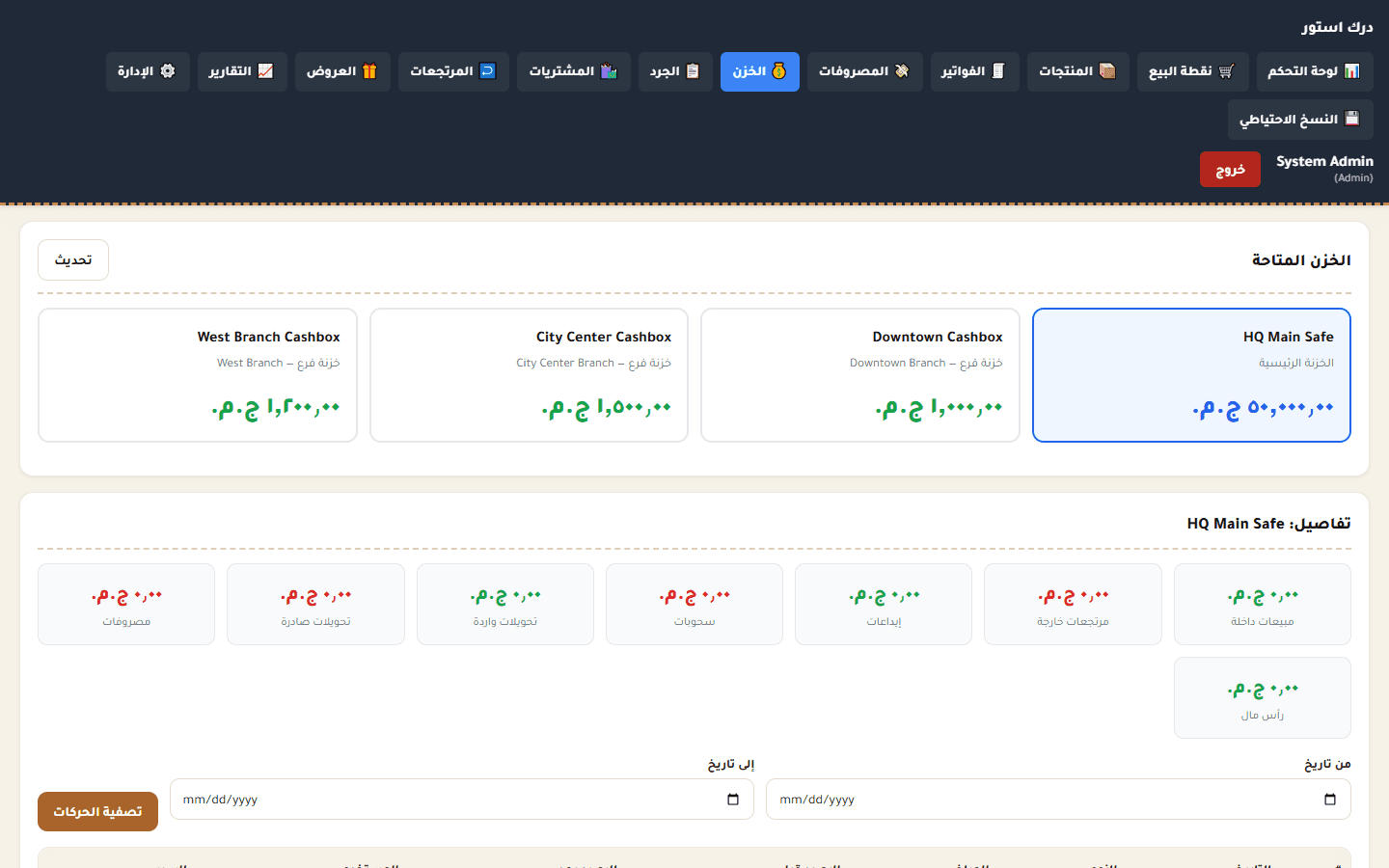Click the box icon beside المنتجات
Screen dimensions: 1389x868
[x=1107, y=71]
